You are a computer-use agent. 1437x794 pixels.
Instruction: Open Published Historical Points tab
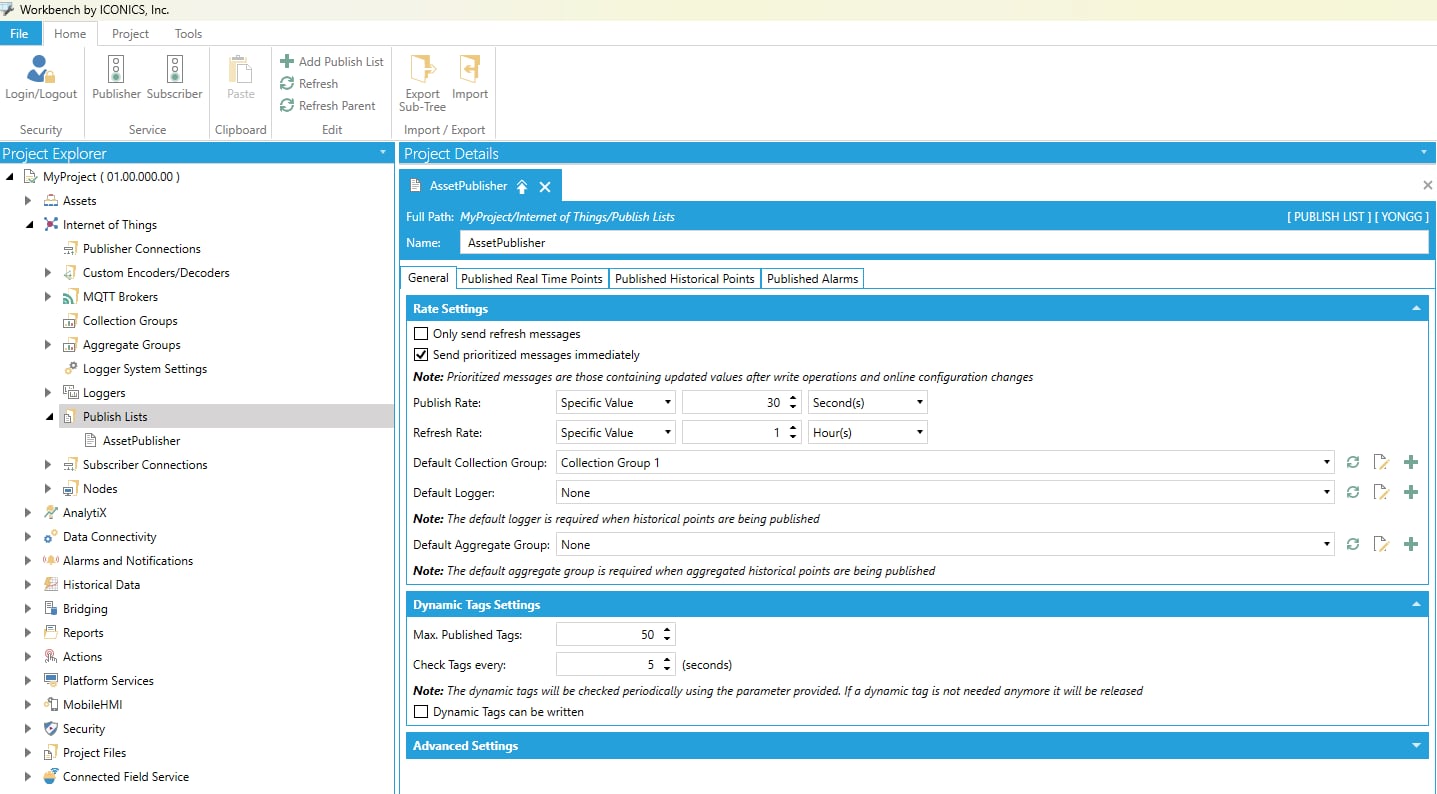pyautogui.click(x=684, y=278)
